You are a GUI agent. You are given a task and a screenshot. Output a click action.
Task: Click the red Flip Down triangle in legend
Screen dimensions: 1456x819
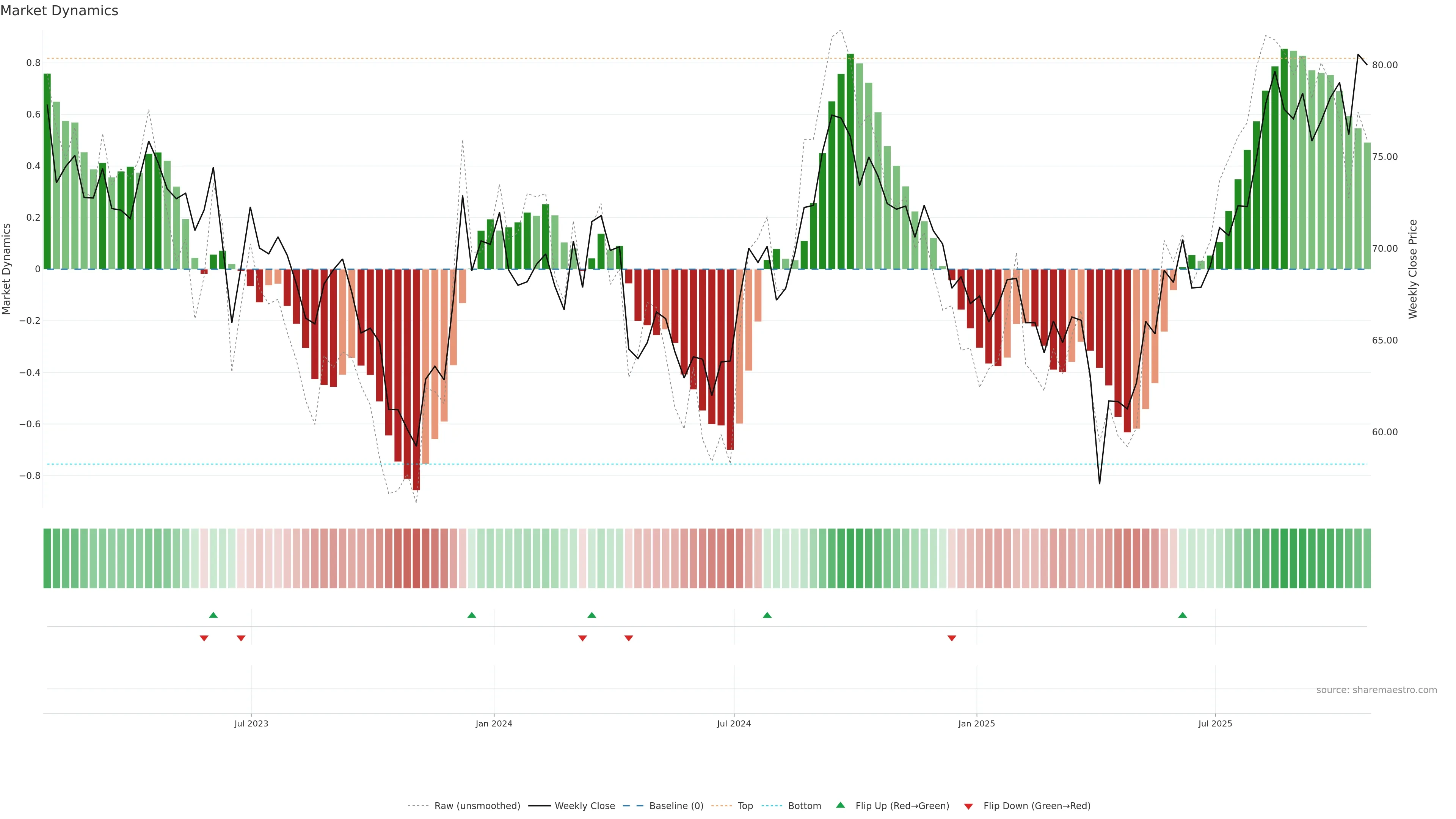click(968, 806)
